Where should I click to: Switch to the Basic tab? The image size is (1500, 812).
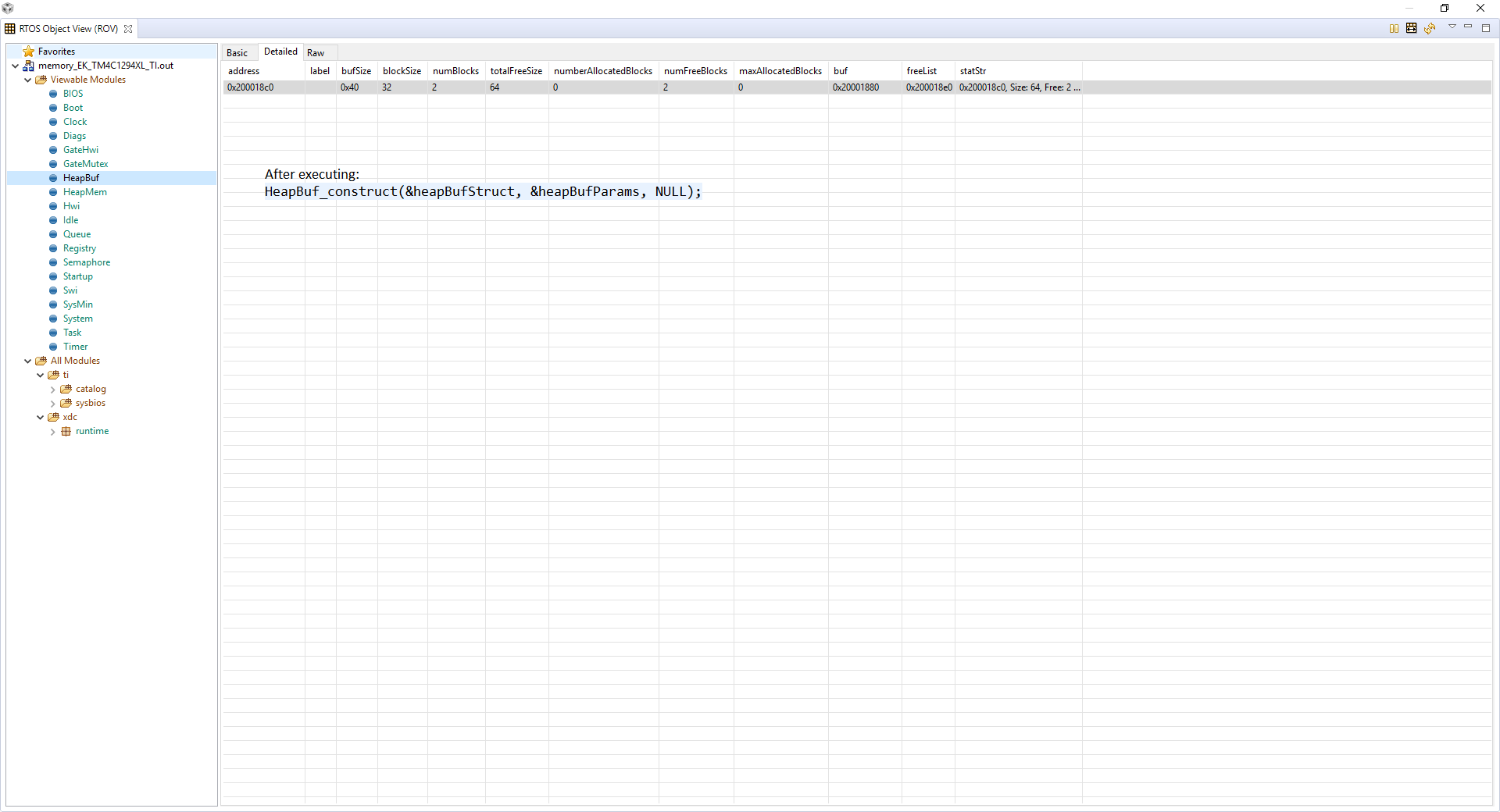point(237,53)
